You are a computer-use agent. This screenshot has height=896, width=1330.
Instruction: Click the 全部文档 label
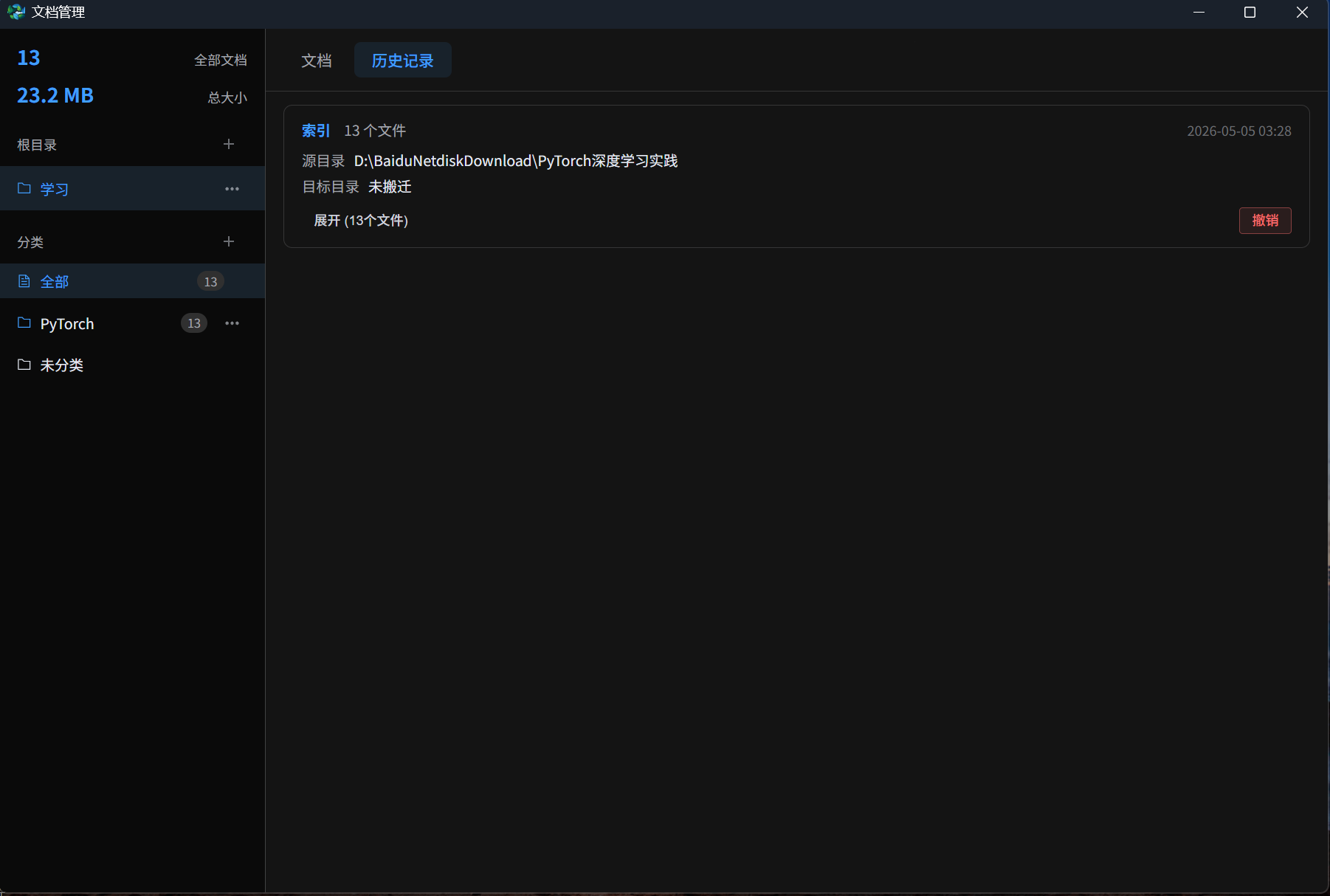[221, 60]
